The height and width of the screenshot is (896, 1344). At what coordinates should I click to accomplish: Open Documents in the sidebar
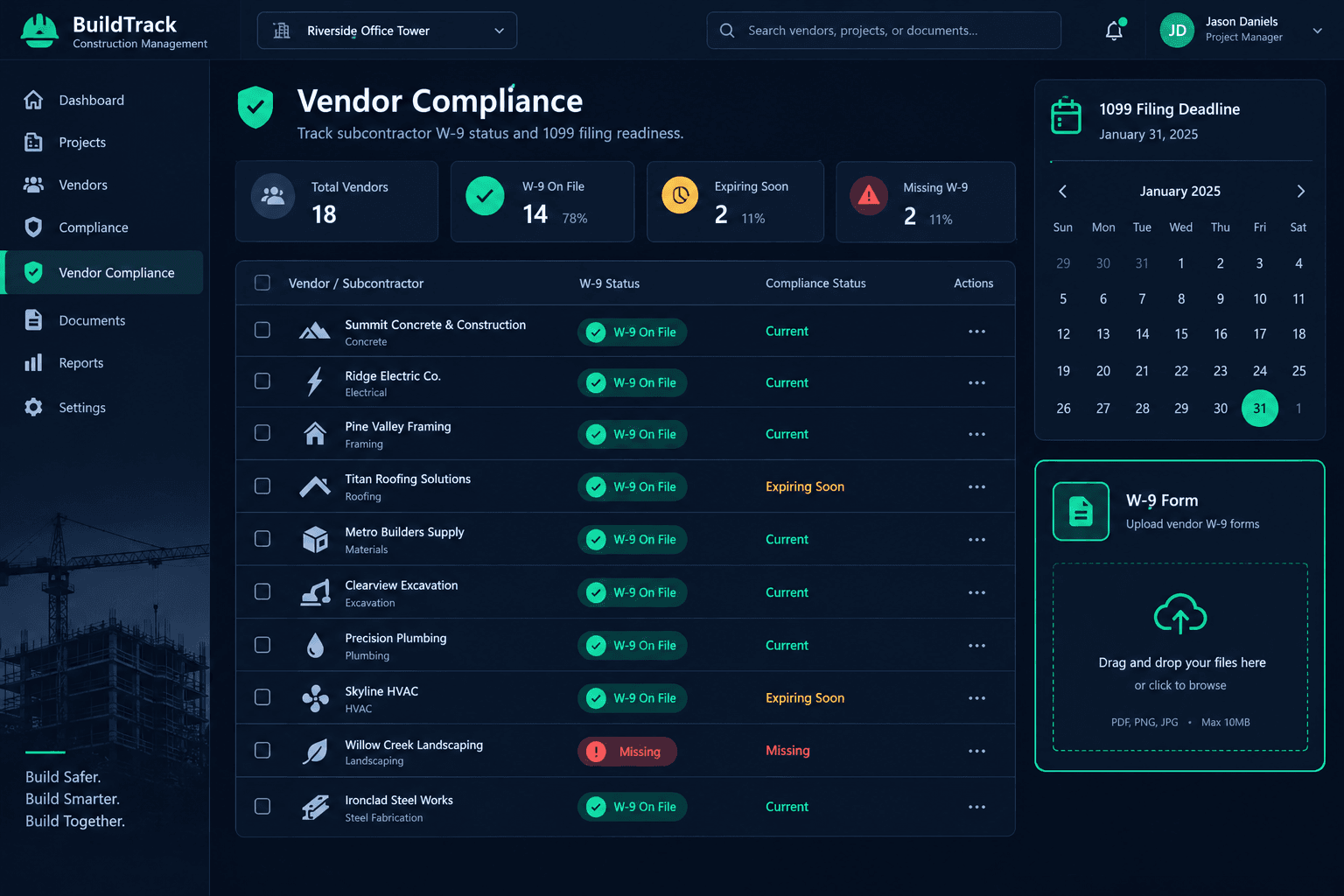point(105,320)
